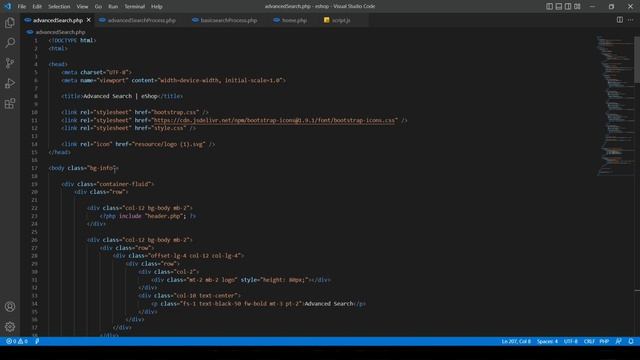Change CRLF end of line sequence
Image resolution: width=640 pixels, height=360 pixels.
pyautogui.click(x=589, y=341)
